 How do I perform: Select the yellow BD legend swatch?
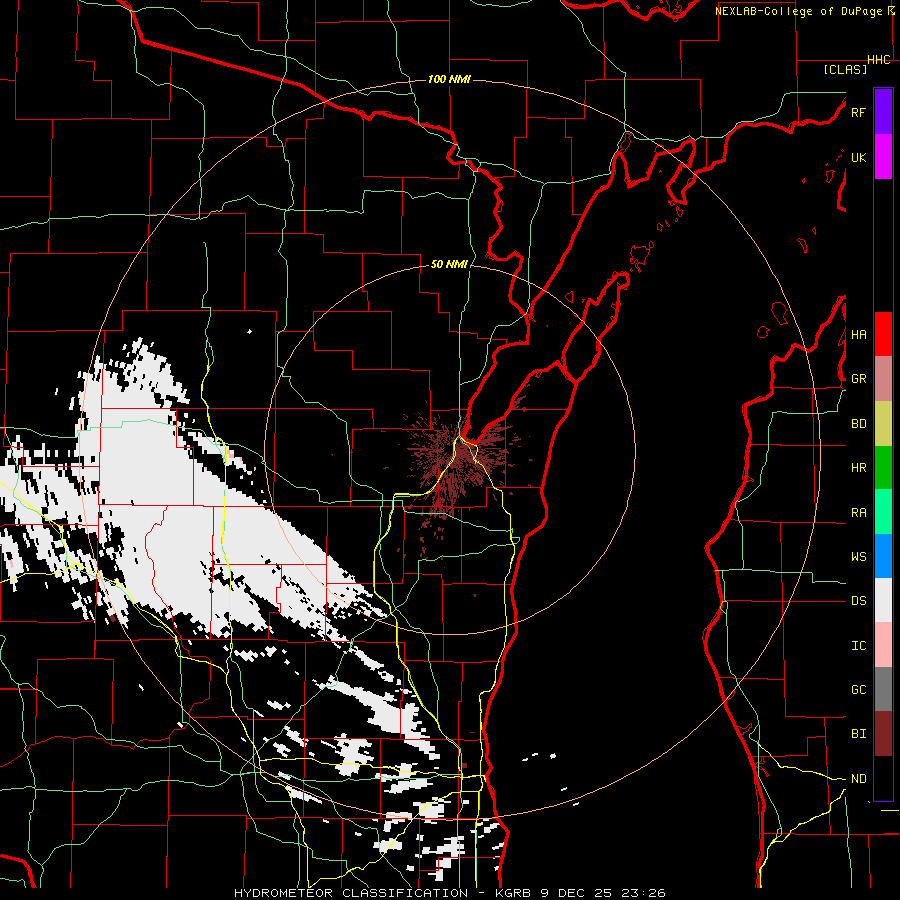coord(883,424)
